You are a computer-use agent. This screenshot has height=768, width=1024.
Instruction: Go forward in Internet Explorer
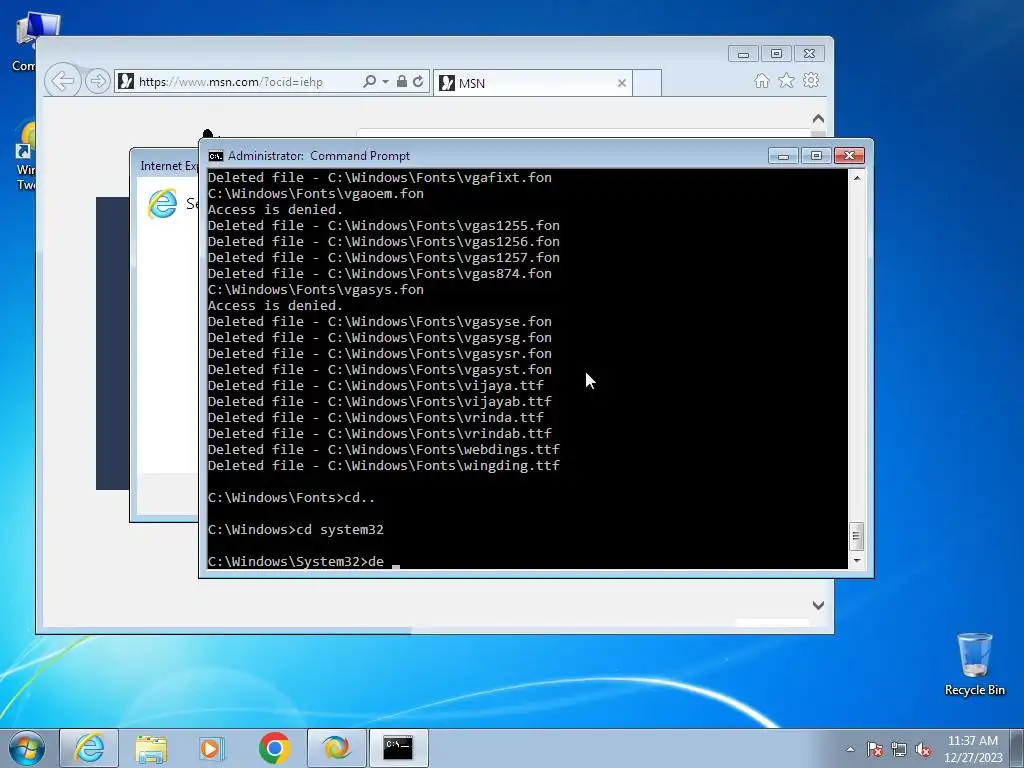[97, 82]
